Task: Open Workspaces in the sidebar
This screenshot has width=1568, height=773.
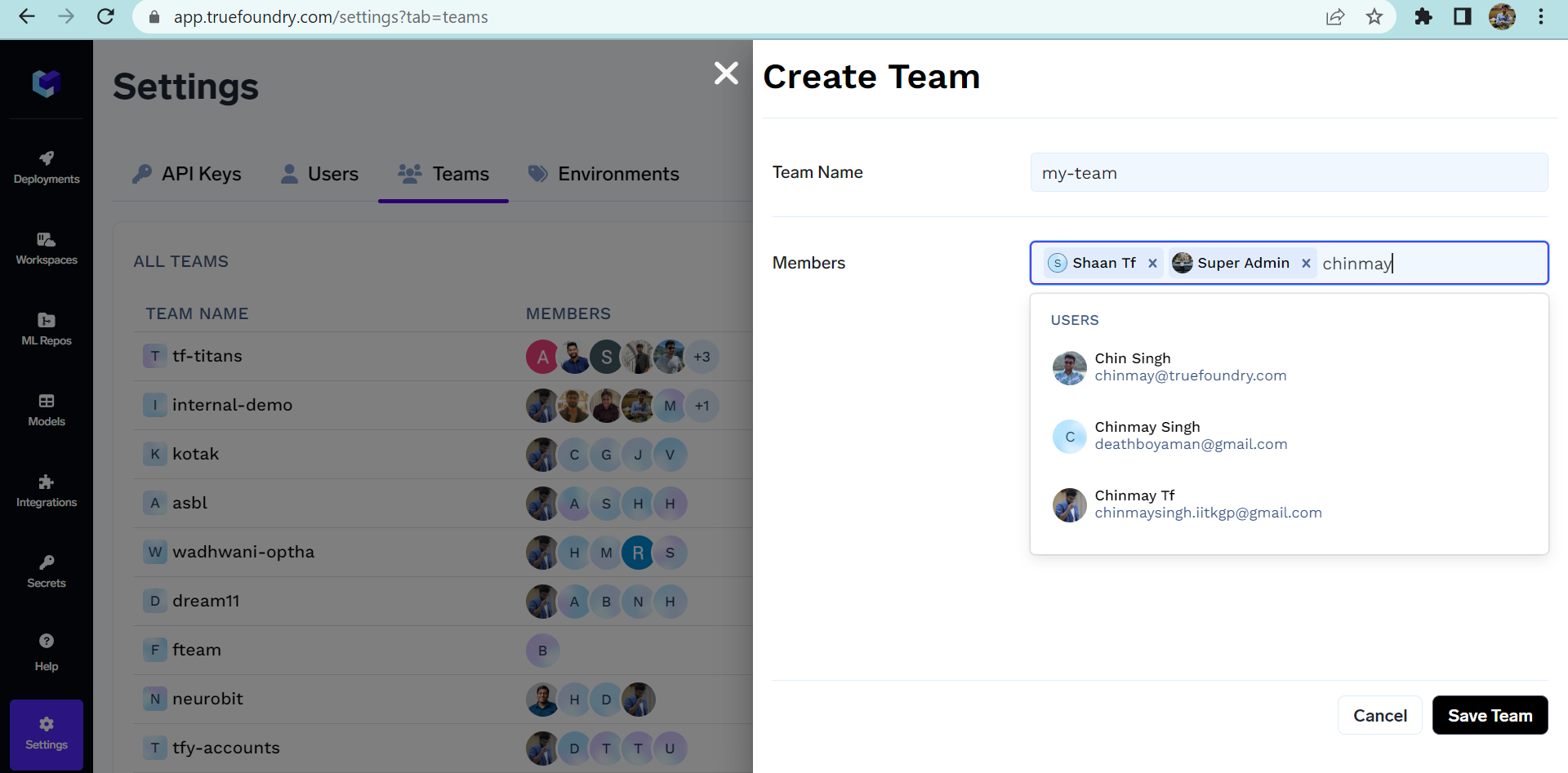Action: pyautogui.click(x=47, y=248)
